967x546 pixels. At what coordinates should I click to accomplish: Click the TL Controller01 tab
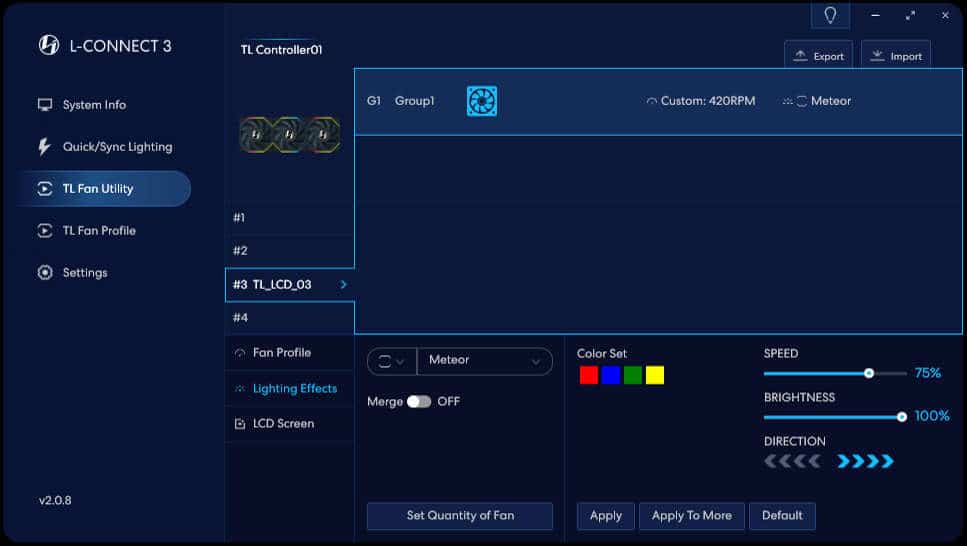coord(281,49)
